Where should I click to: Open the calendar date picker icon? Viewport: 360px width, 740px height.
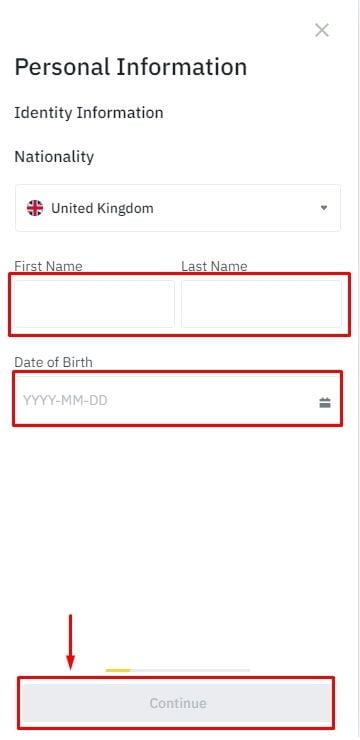pyautogui.click(x=325, y=403)
